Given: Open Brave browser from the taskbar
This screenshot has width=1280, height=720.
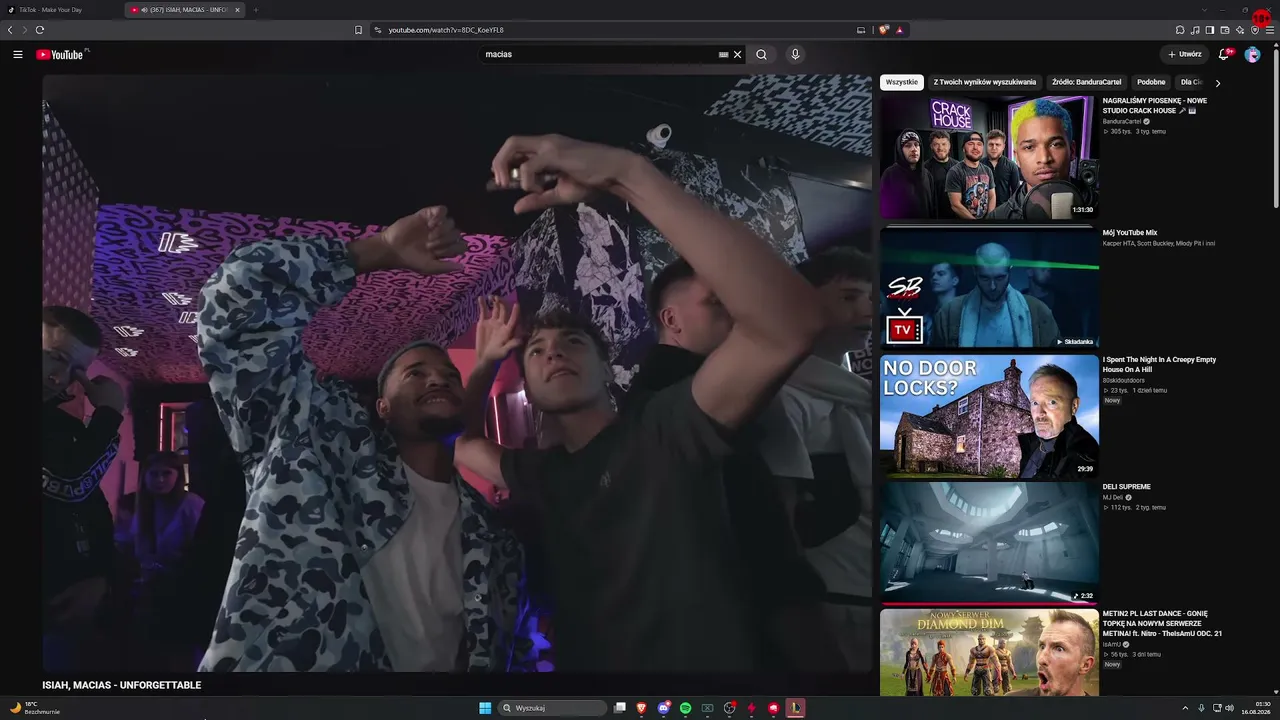Looking at the screenshot, I should (x=642, y=708).
